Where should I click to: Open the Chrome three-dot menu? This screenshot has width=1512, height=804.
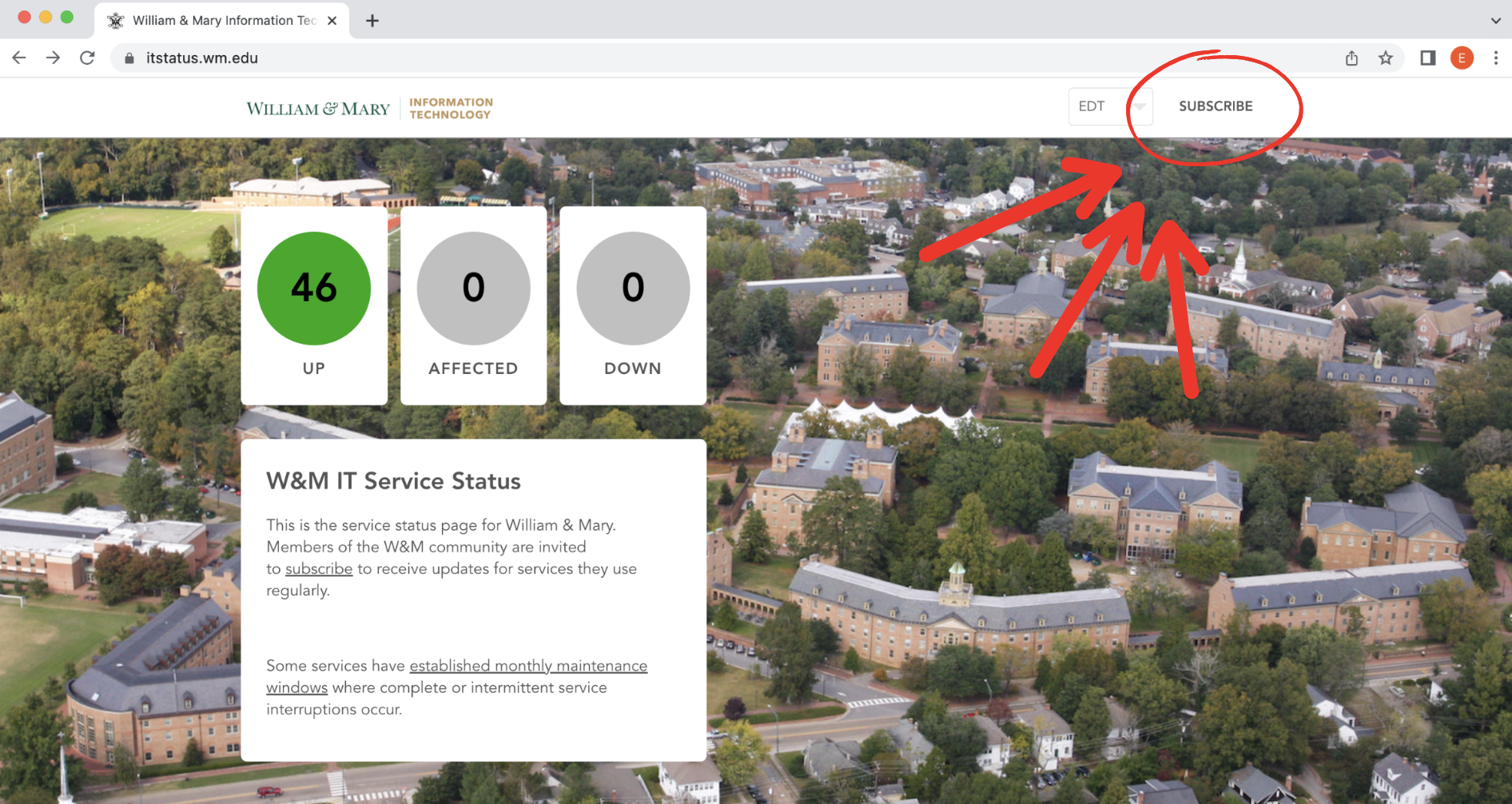[1496, 58]
